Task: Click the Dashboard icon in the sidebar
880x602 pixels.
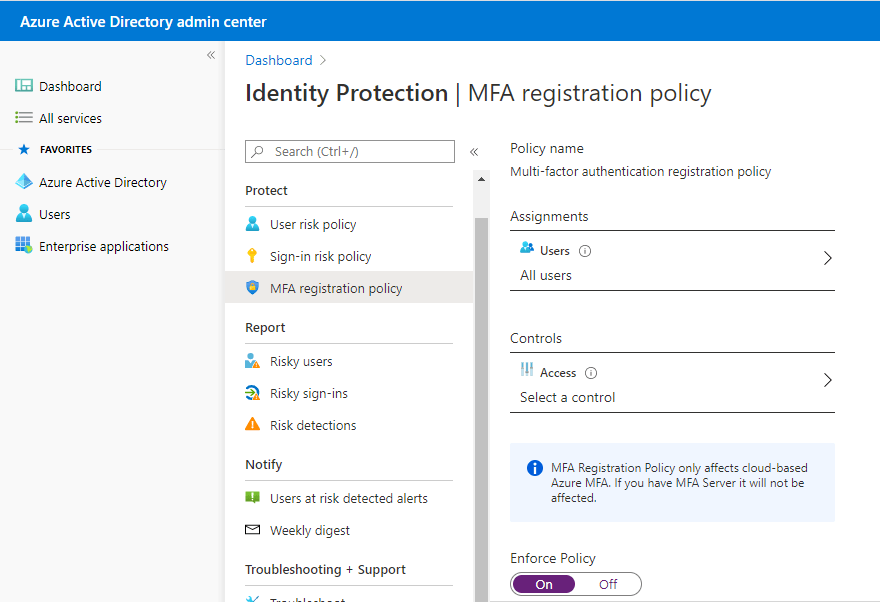Action: [x=24, y=85]
